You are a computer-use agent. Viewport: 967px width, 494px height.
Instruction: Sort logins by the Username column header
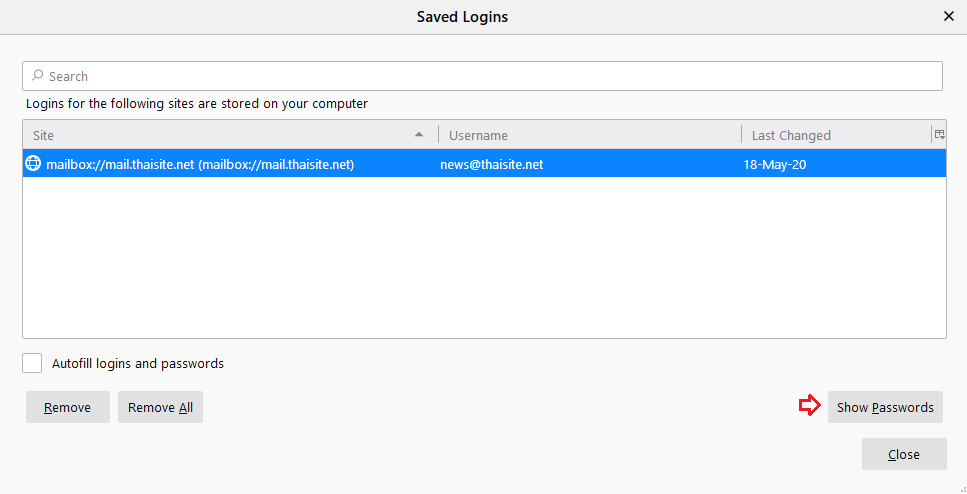[x=590, y=134]
